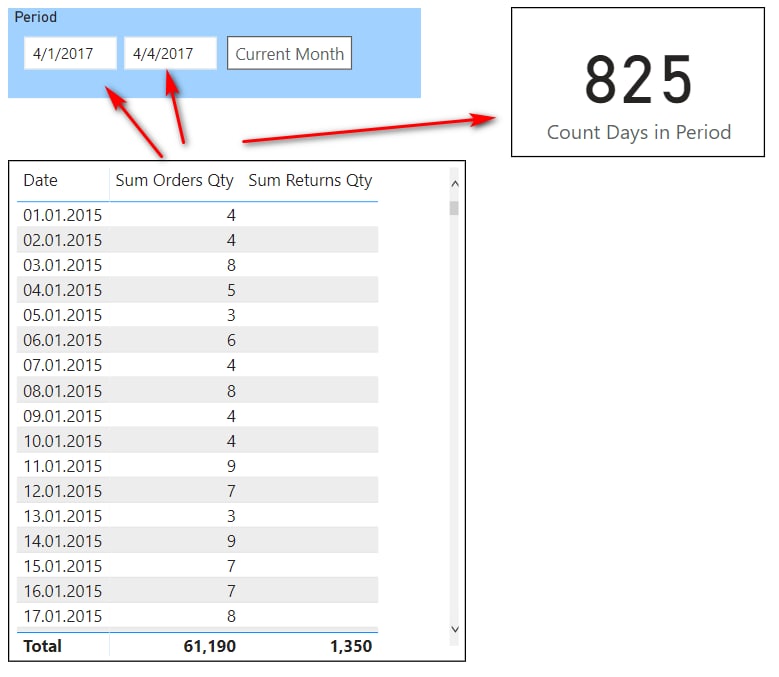Select the Period slicer title
The height and width of the screenshot is (677, 779).
pos(36,17)
